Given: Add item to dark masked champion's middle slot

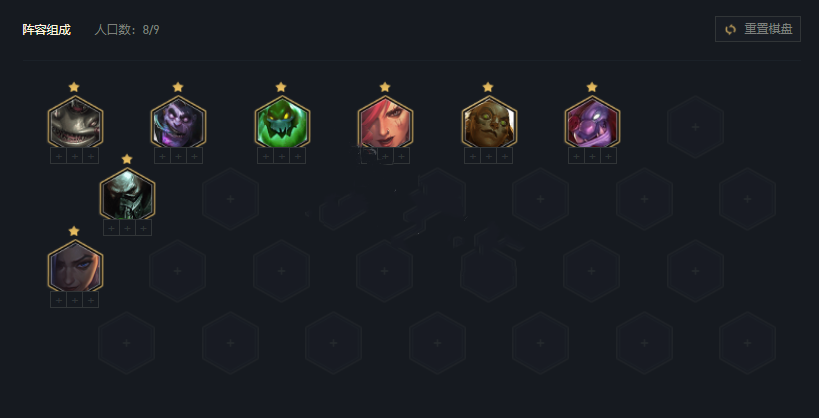Looking at the screenshot, I should [x=127, y=228].
